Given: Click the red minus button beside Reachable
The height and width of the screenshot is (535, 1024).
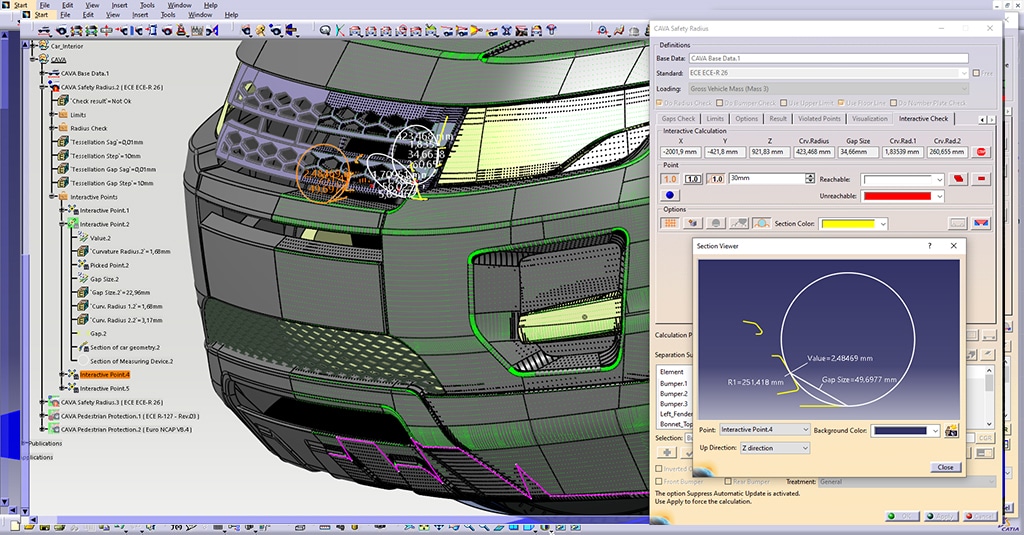Looking at the screenshot, I should click(x=981, y=179).
